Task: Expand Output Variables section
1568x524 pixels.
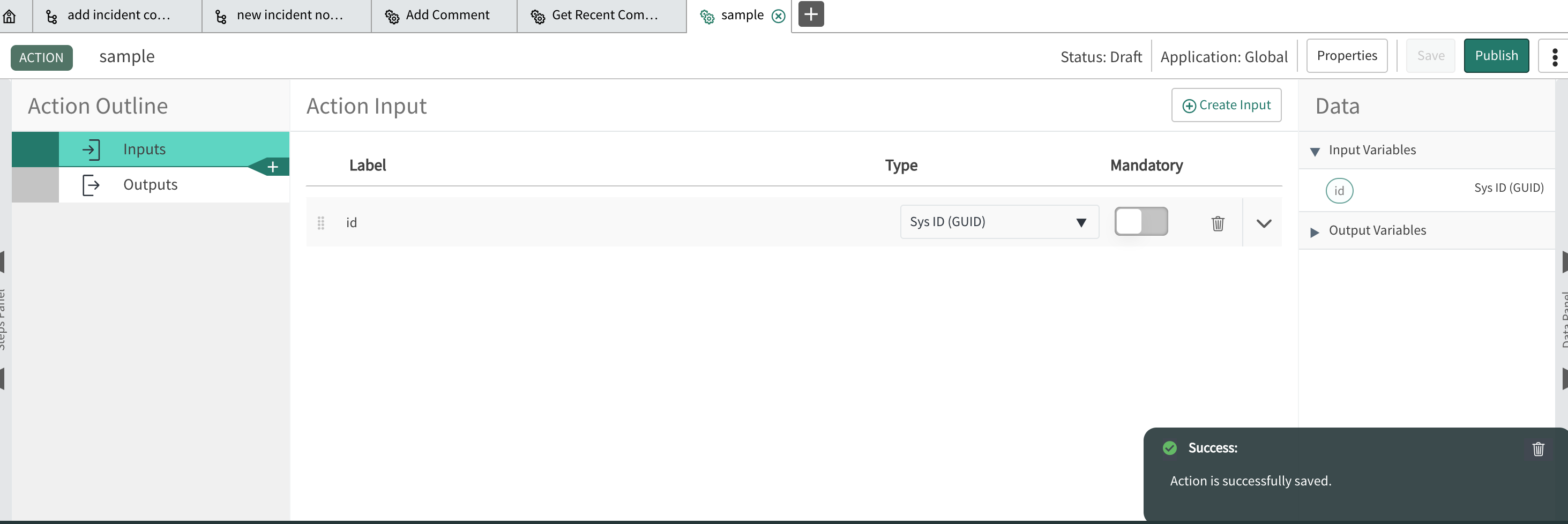Action: tap(1314, 232)
